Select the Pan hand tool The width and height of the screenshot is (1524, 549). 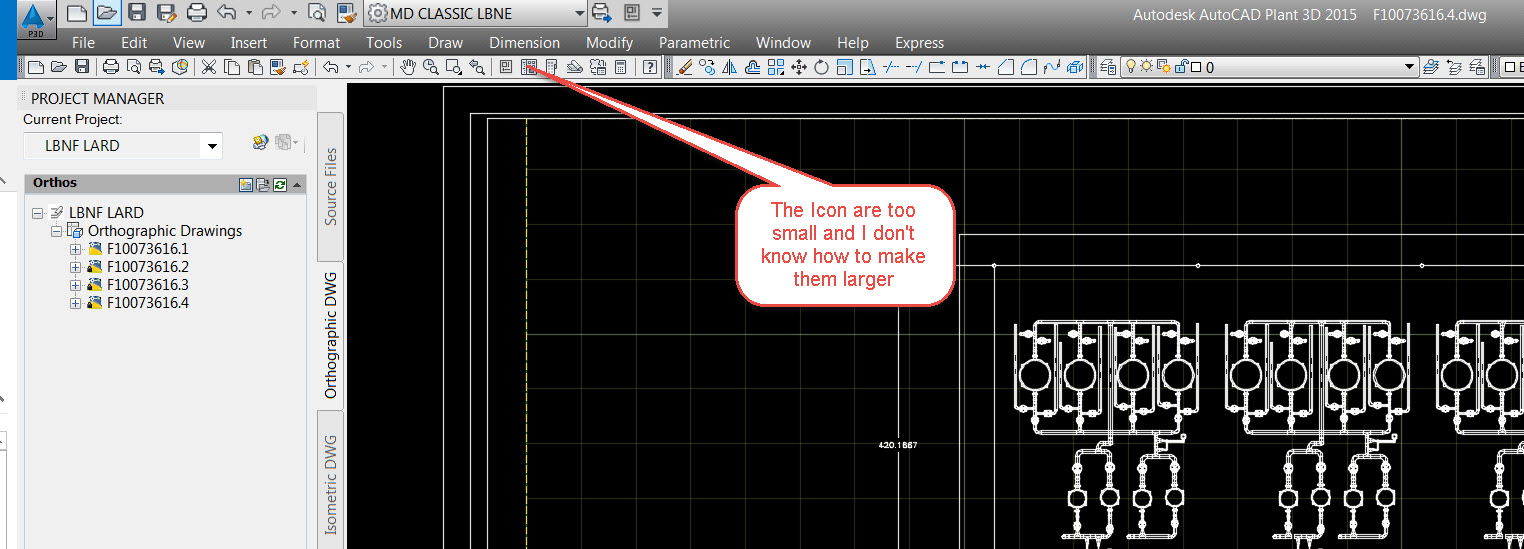pyautogui.click(x=408, y=67)
